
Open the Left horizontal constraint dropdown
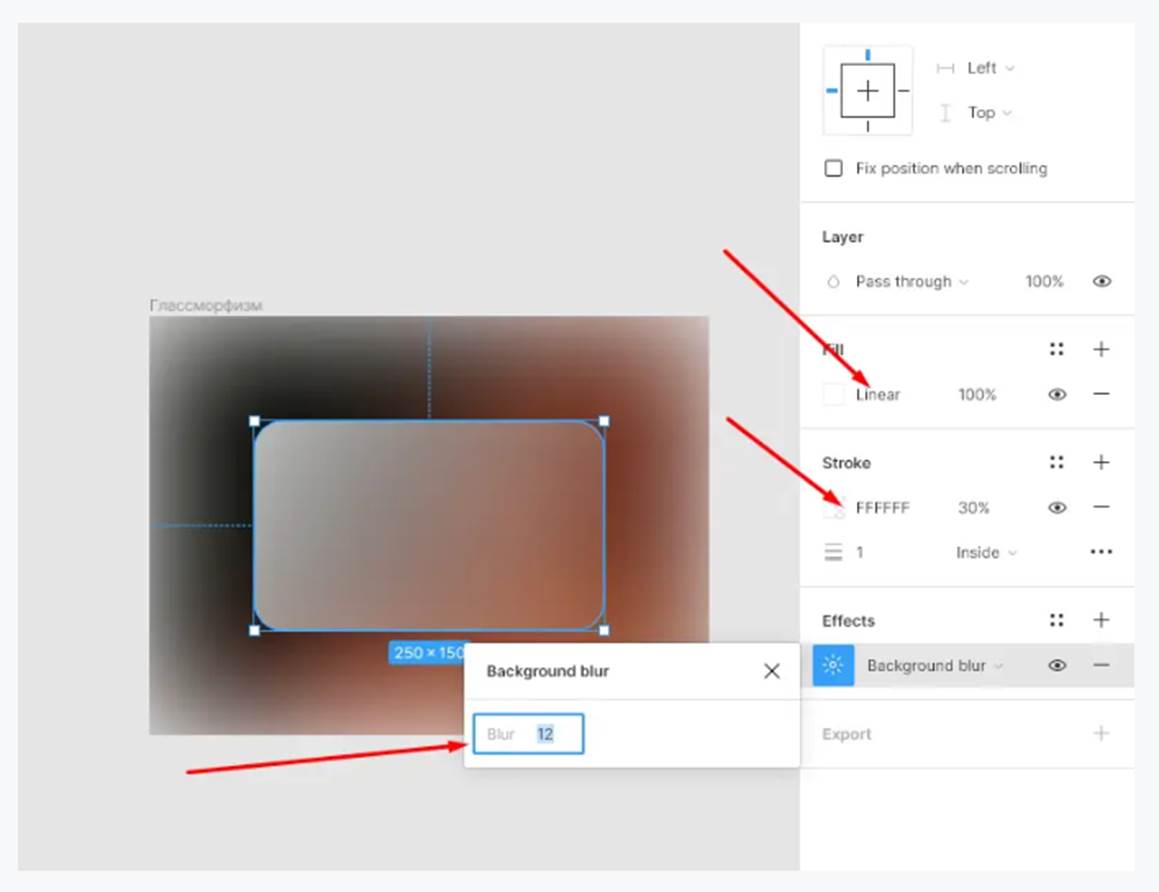[989, 68]
